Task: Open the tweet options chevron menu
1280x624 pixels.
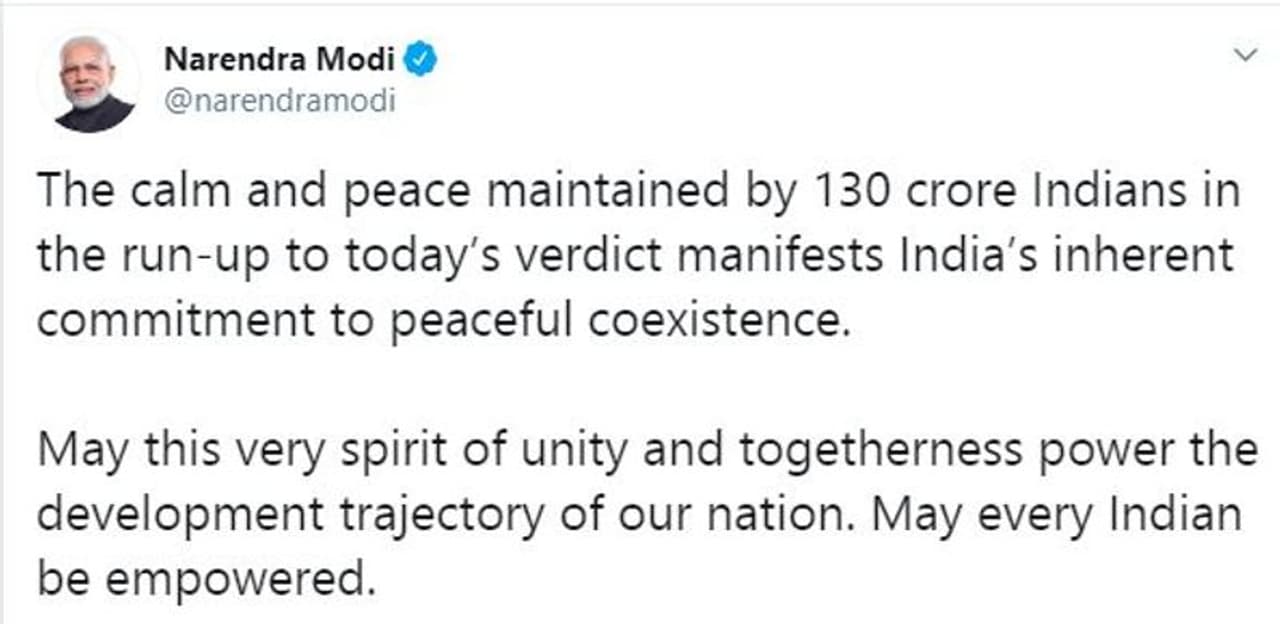Action: click(1246, 54)
